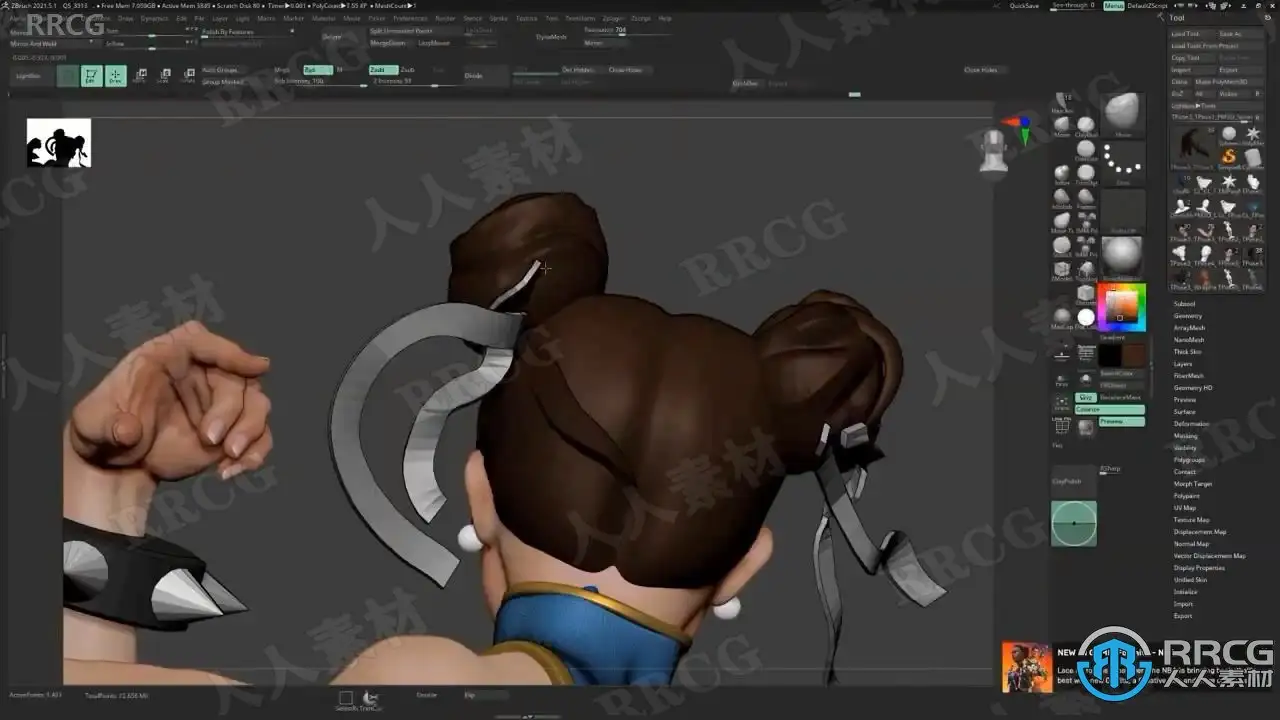Choose the Inflate brush icon
1280x720 pixels.
click(1062, 174)
